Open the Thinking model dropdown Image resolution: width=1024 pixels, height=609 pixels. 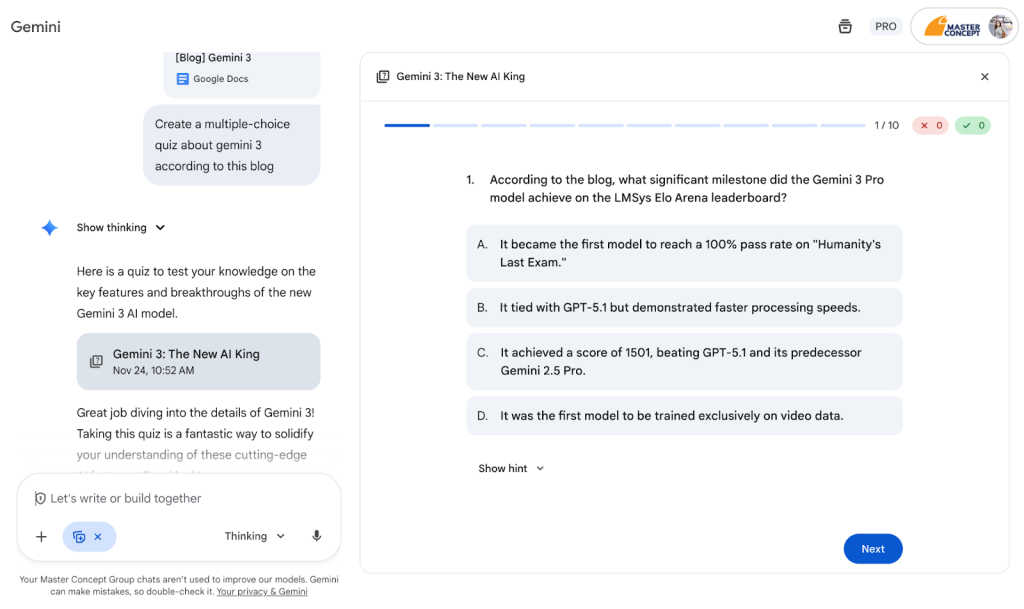coord(255,536)
